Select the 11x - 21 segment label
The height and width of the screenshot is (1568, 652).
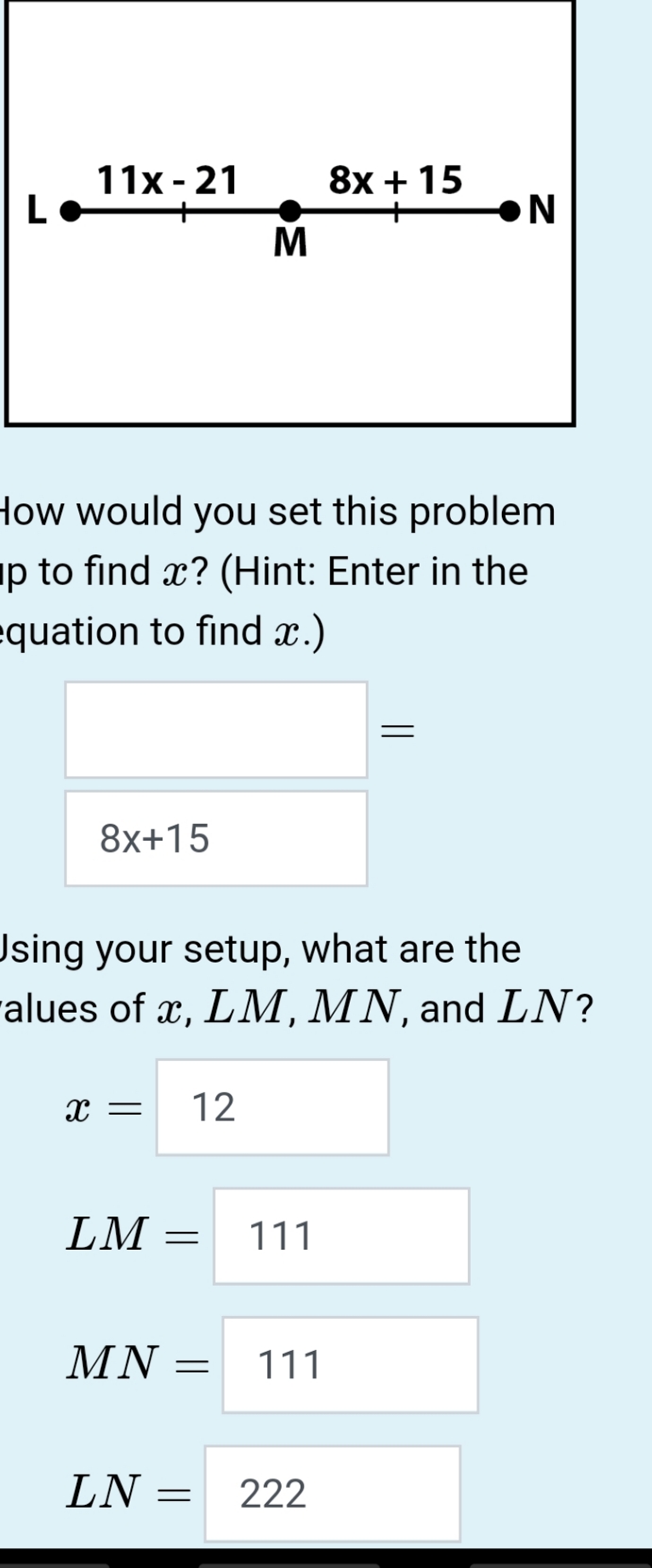click(170, 181)
